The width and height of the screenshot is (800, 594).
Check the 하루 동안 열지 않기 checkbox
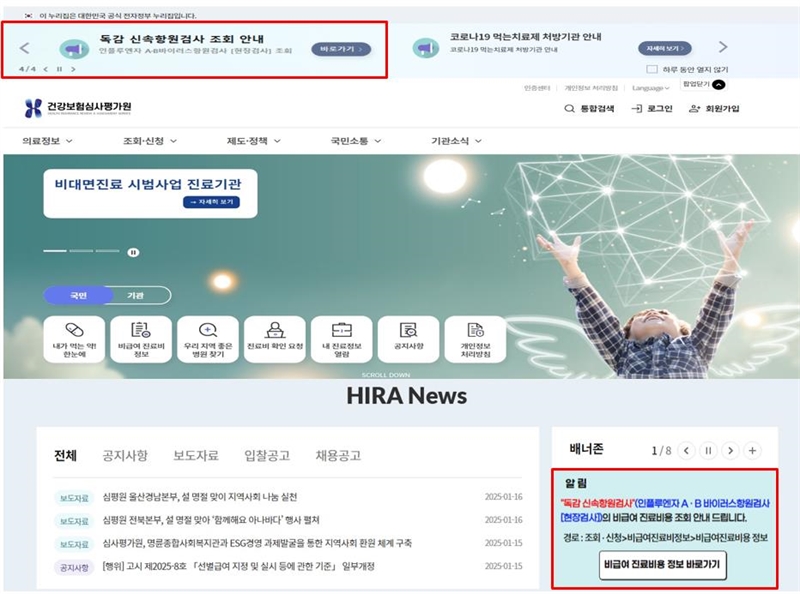click(652, 69)
